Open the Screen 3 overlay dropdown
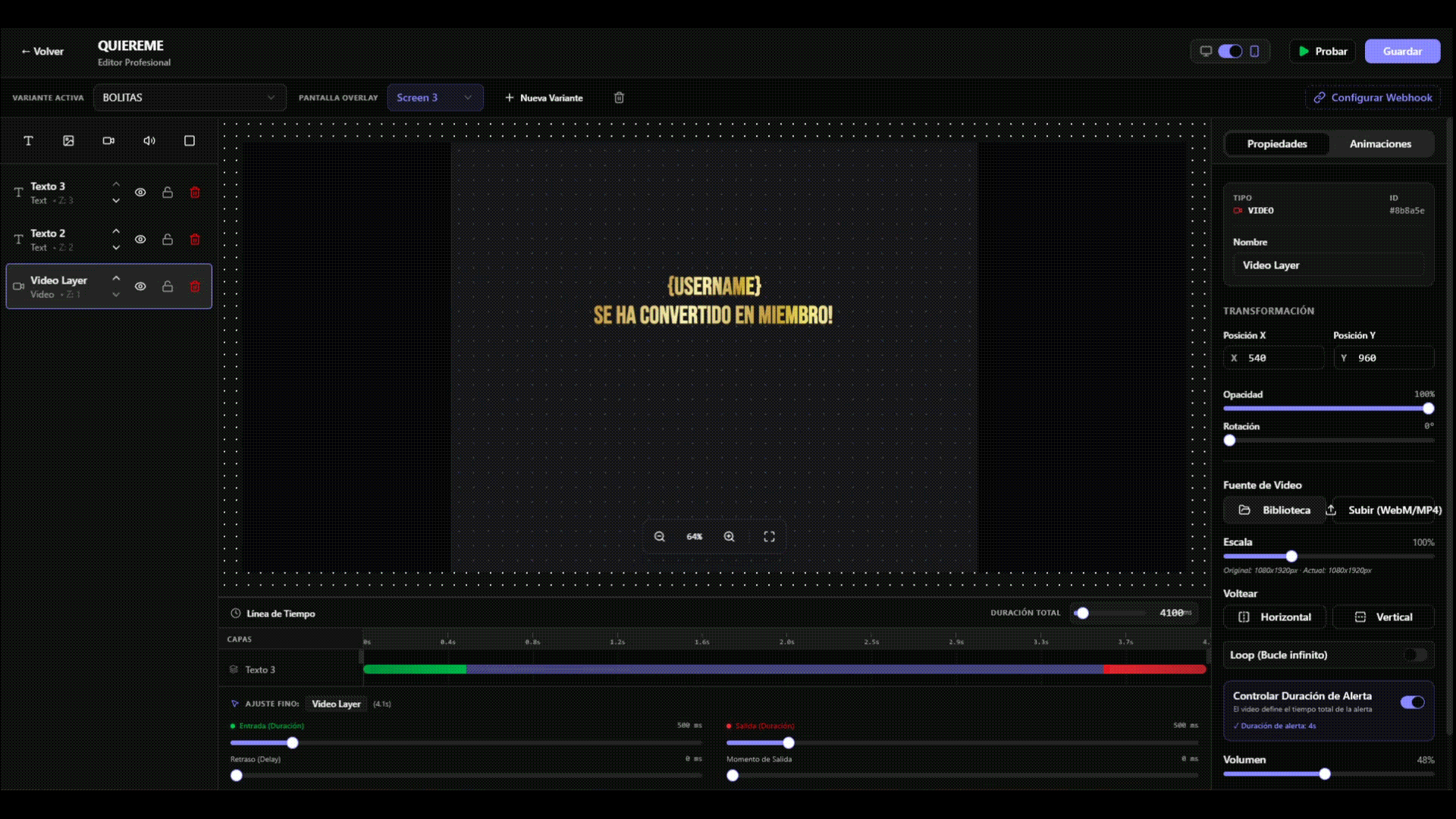The height and width of the screenshot is (819, 1456). 435,98
